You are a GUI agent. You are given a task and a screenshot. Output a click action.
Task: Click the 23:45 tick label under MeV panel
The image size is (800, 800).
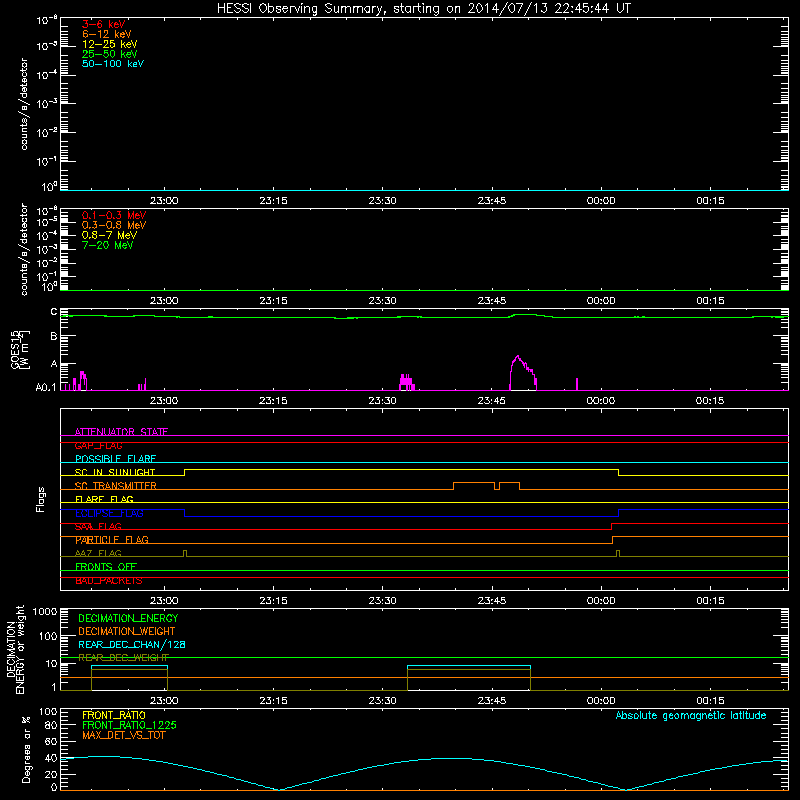492,301
